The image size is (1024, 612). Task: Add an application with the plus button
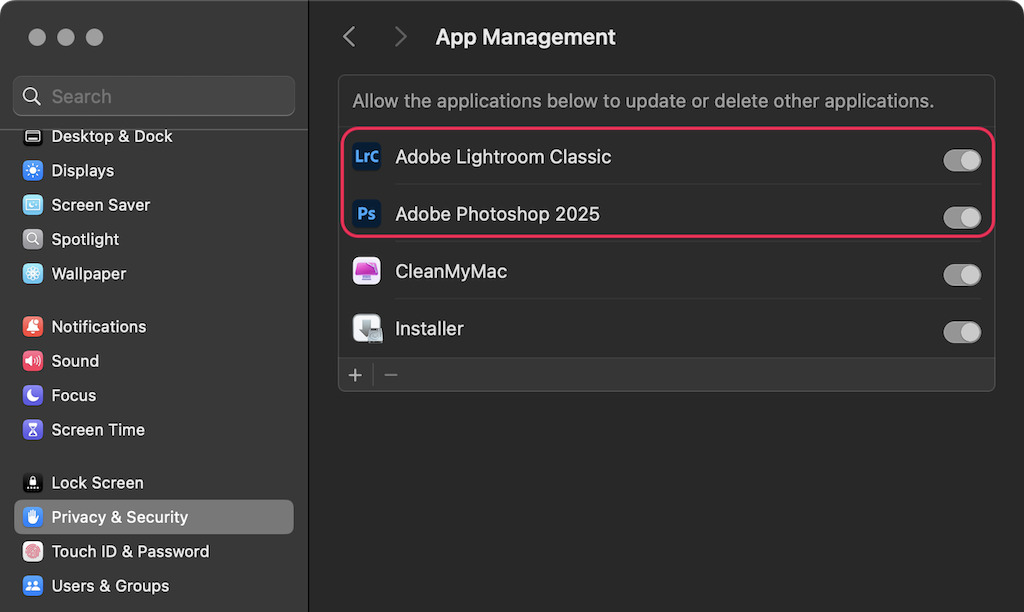tap(355, 375)
